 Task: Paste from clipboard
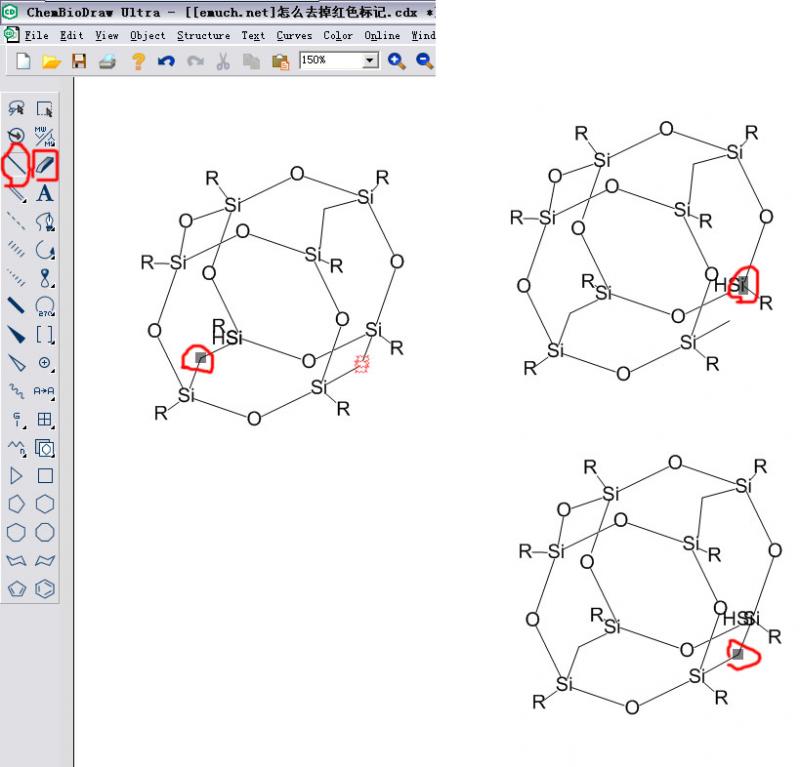(280, 62)
